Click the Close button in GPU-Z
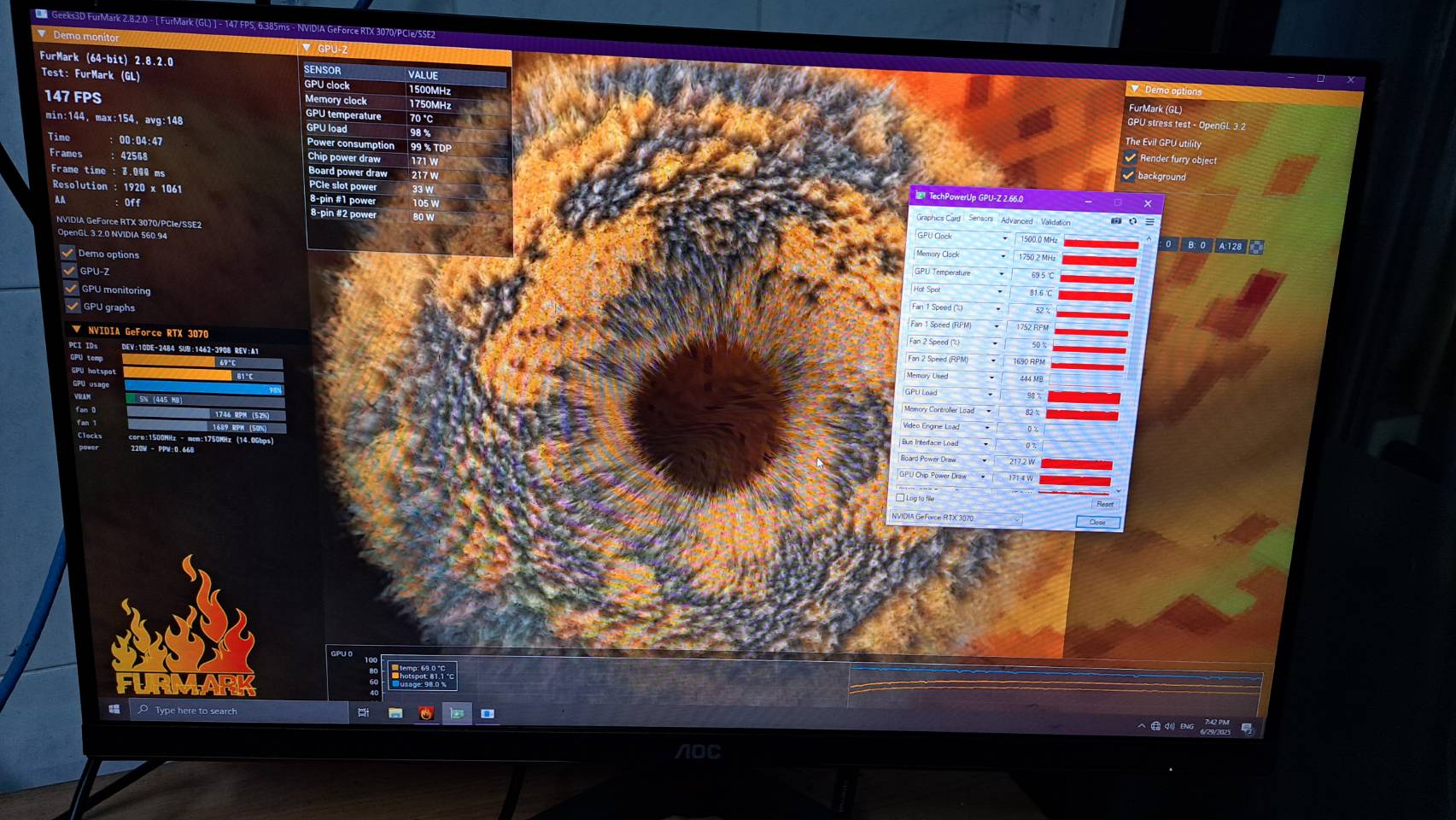This screenshot has width=1456, height=820. click(x=1097, y=522)
